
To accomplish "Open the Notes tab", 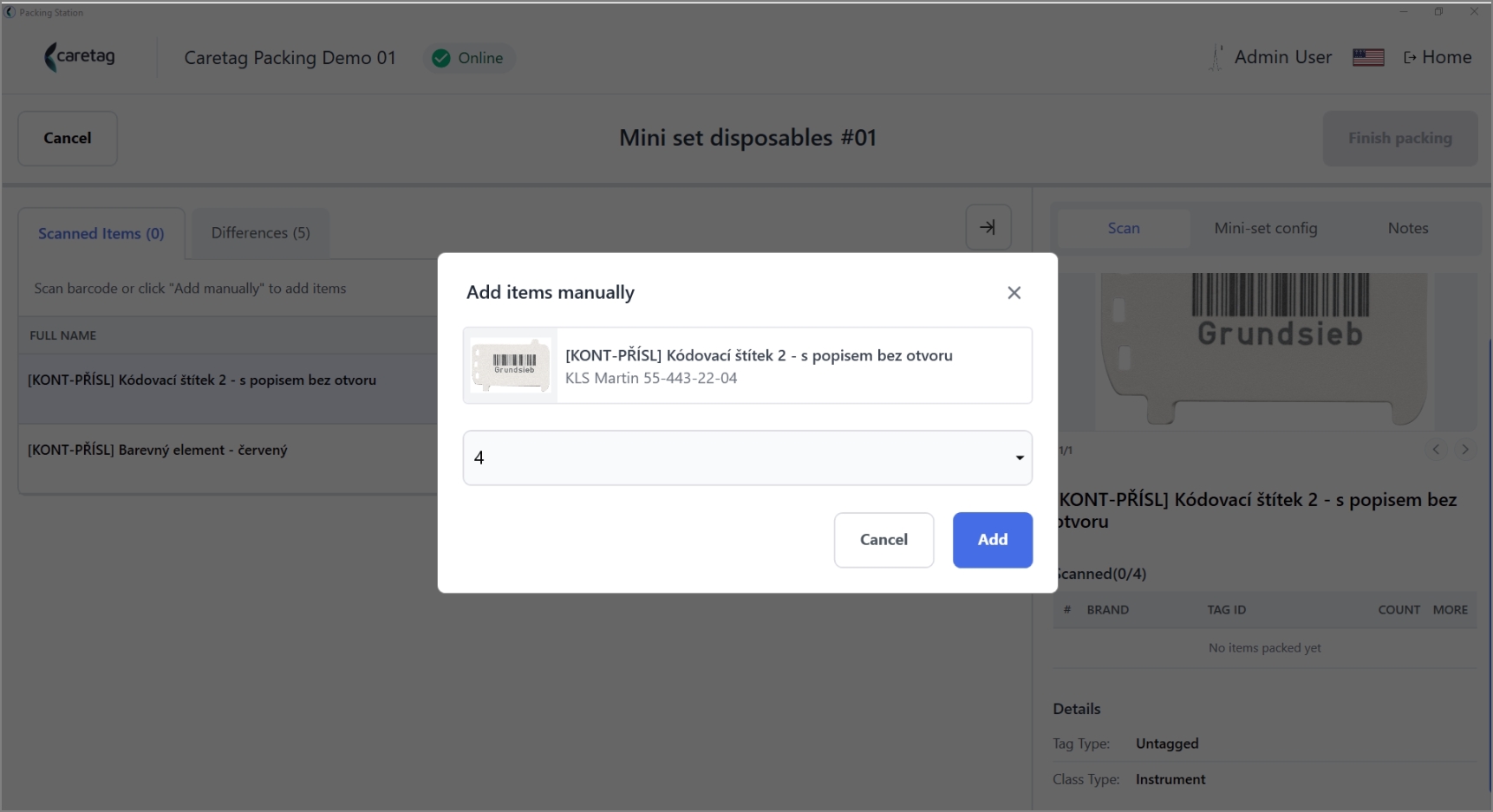I will point(1407,228).
